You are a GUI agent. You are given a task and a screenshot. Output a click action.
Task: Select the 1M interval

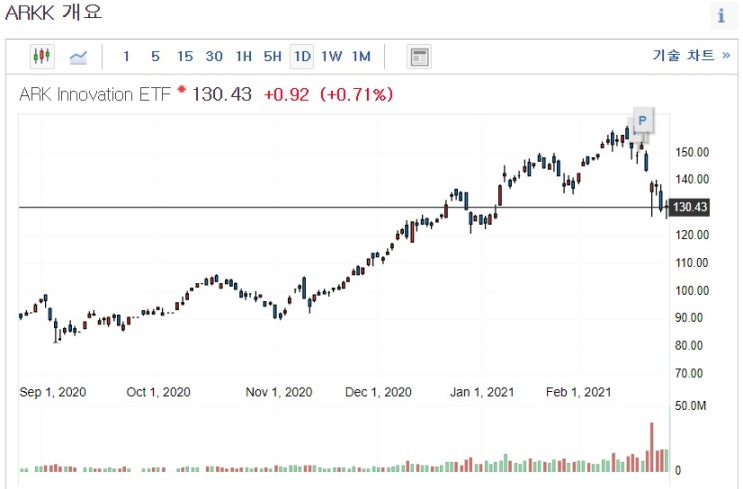tap(361, 57)
